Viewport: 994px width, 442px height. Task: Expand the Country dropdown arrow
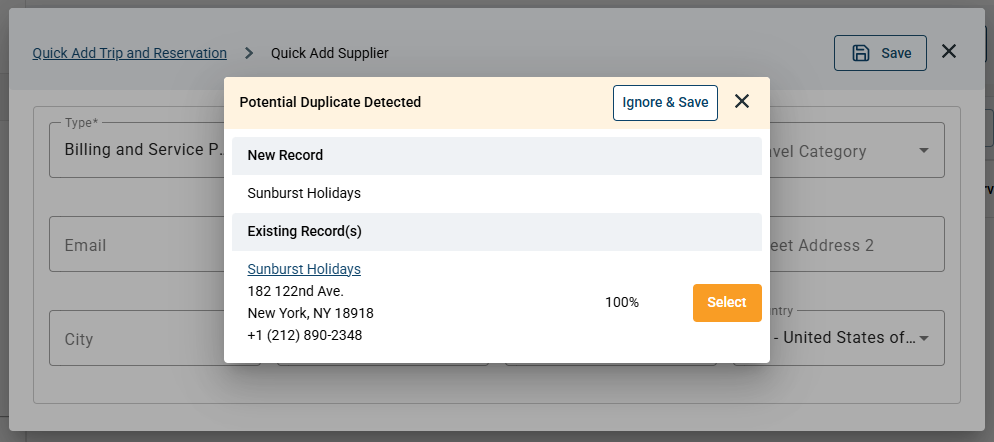pyautogui.click(x=924, y=339)
